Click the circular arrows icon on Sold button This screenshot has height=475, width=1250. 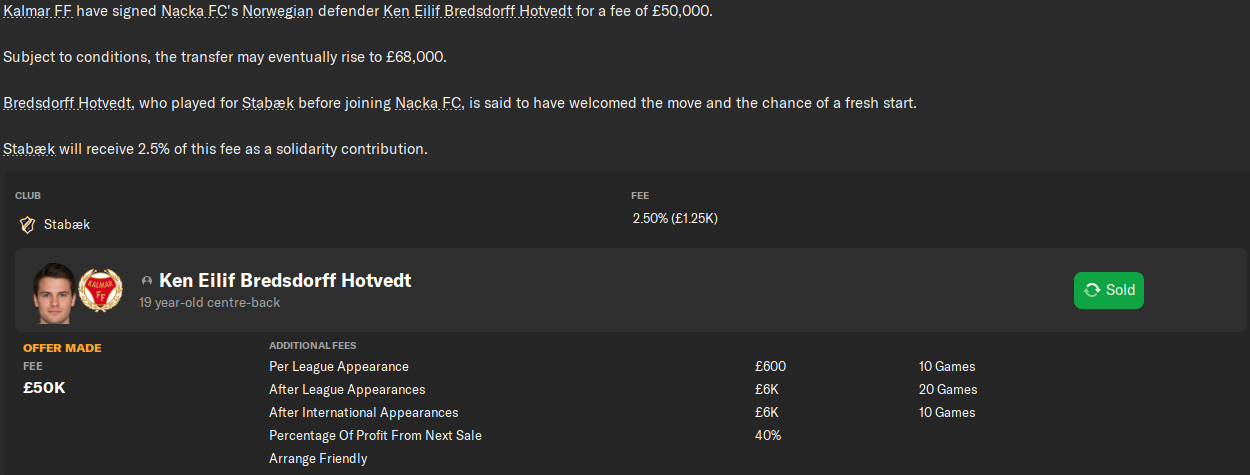click(x=1092, y=290)
